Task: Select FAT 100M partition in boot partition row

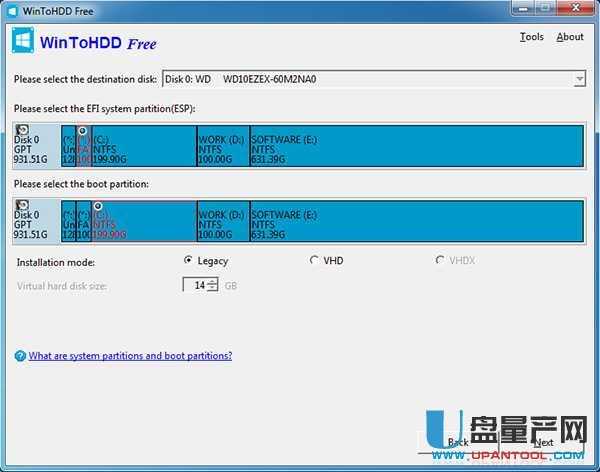Action: click(84, 221)
